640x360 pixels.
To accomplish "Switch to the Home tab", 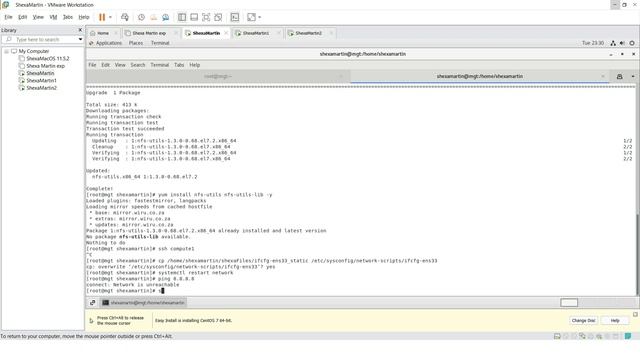I will [103, 33].
